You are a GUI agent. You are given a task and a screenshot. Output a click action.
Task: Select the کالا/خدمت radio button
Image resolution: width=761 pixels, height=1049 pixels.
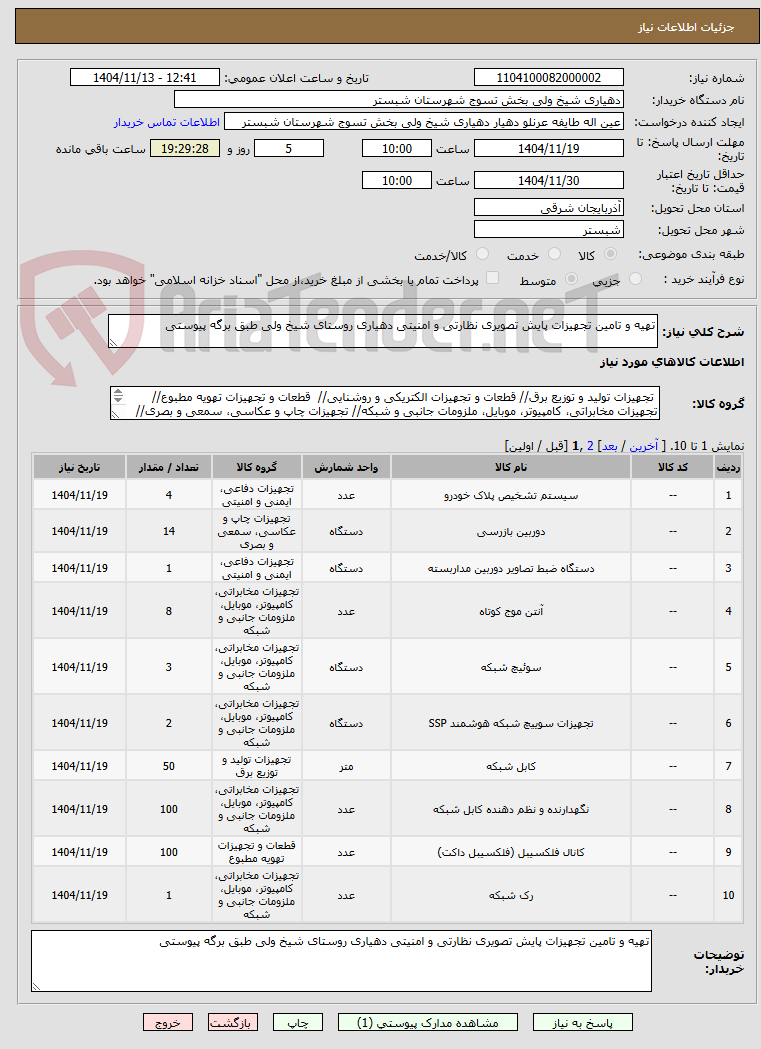pyautogui.click(x=482, y=254)
